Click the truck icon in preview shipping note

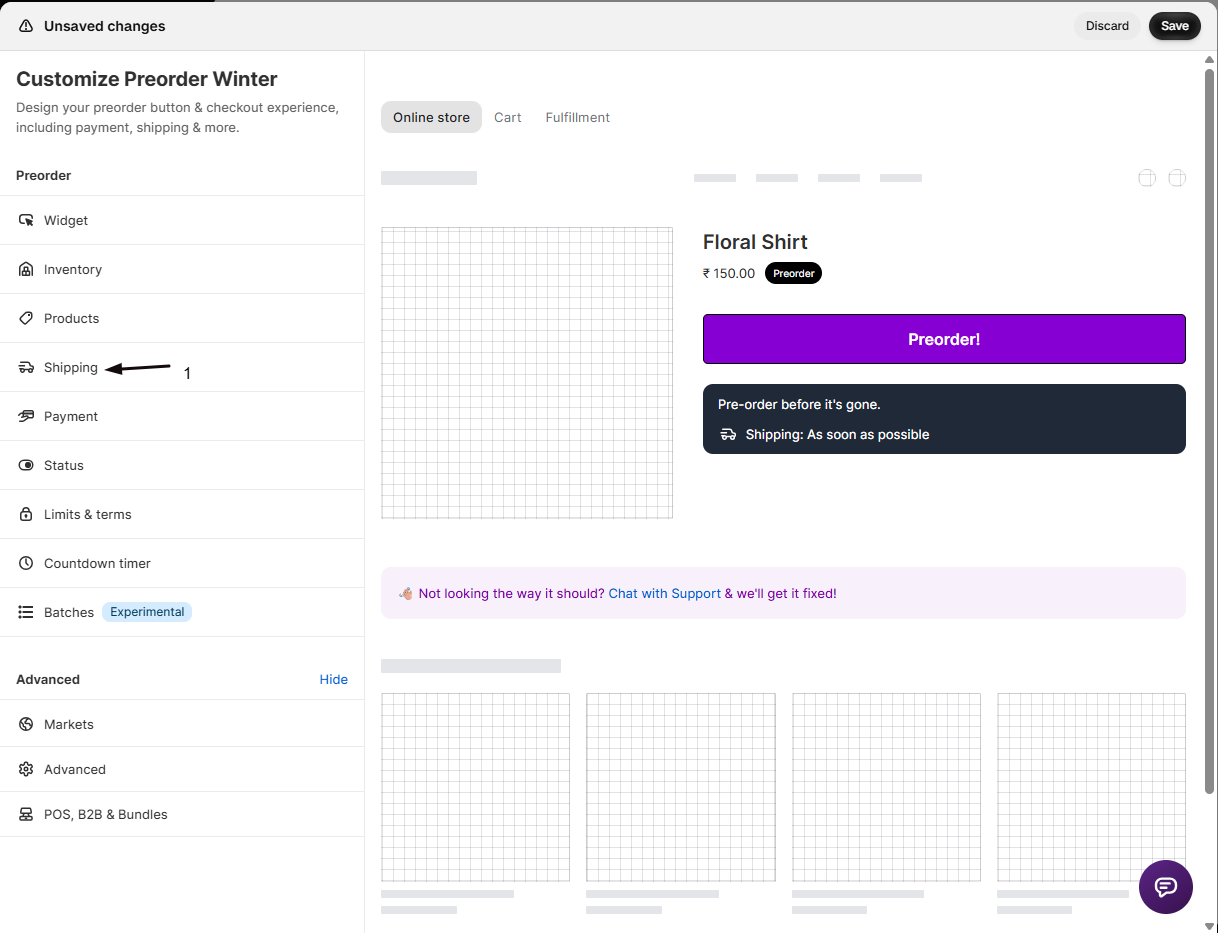click(728, 434)
